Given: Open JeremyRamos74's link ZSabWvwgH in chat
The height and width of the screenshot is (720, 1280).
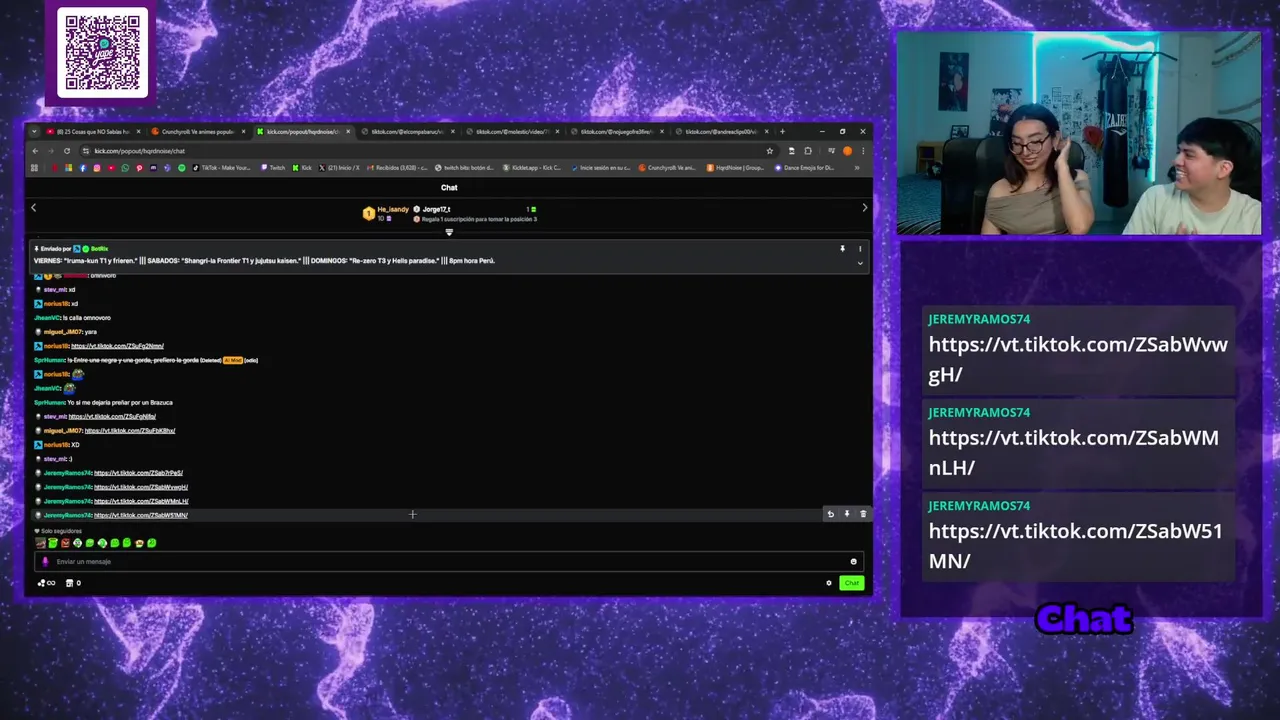Looking at the screenshot, I should click(x=141, y=487).
